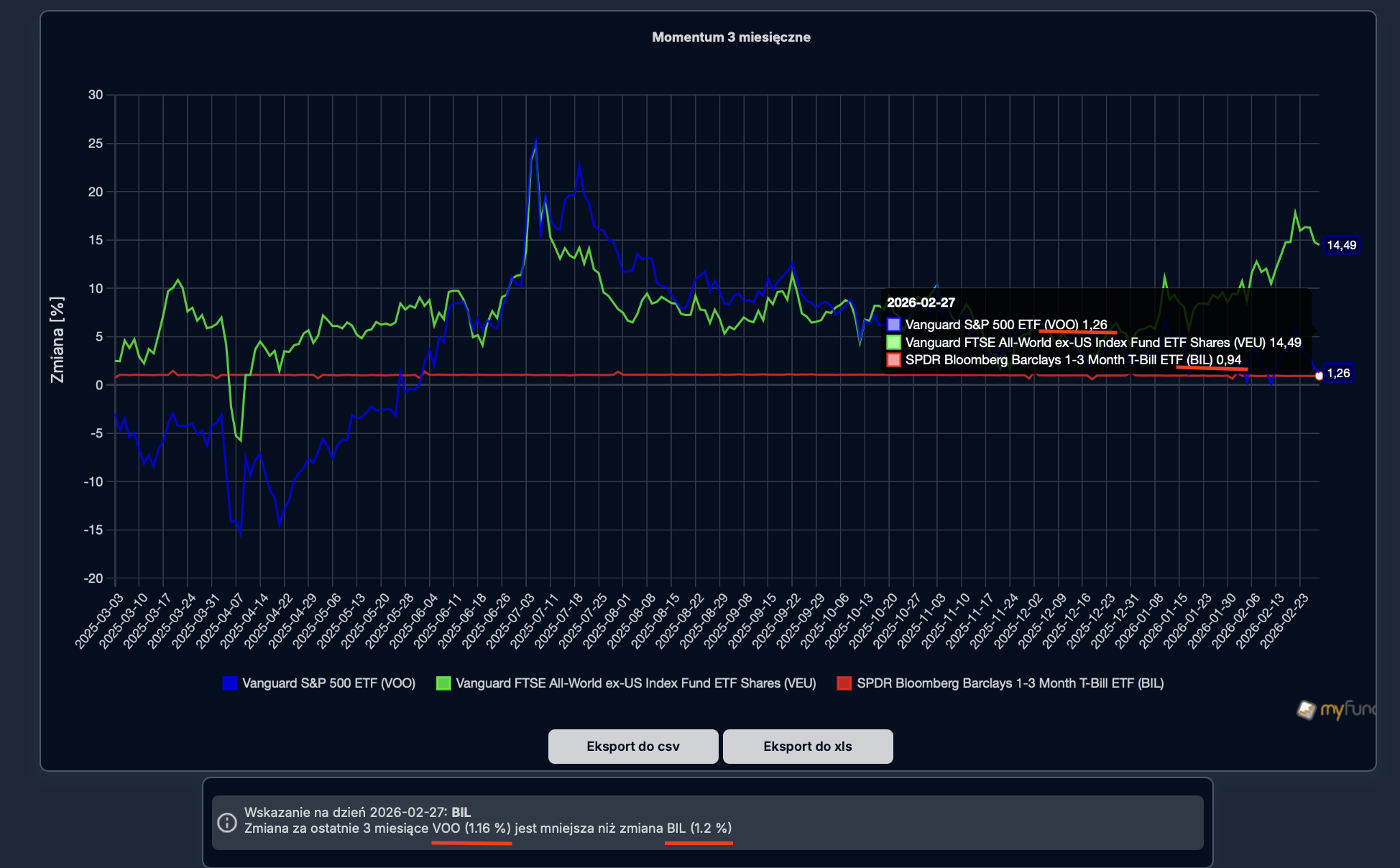This screenshot has width=1400, height=868.
Task: Click the Eksport do xls button
Action: click(x=807, y=747)
